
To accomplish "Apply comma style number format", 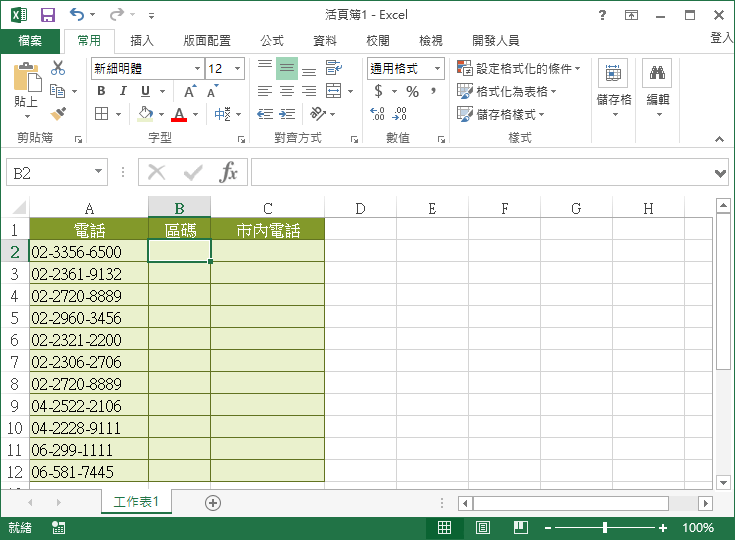I will pos(434,91).
